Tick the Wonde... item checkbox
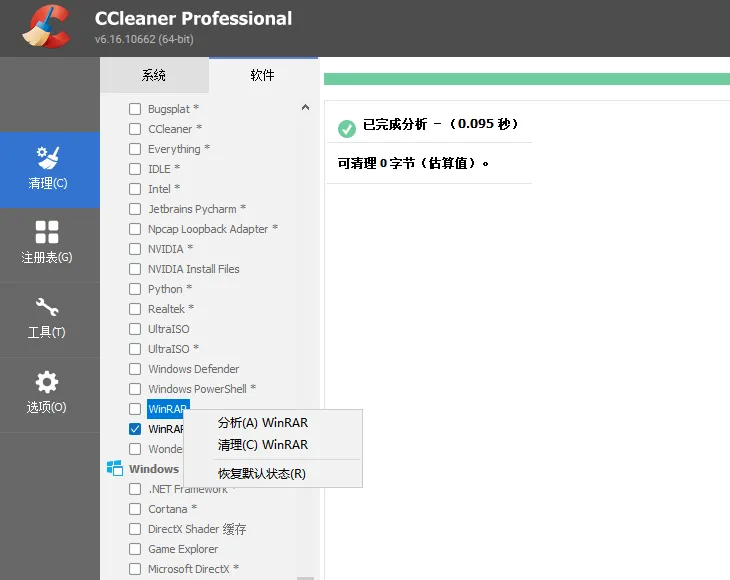This screenshot has width=730, height=580. pyautogui.click(x=135, y=449)
